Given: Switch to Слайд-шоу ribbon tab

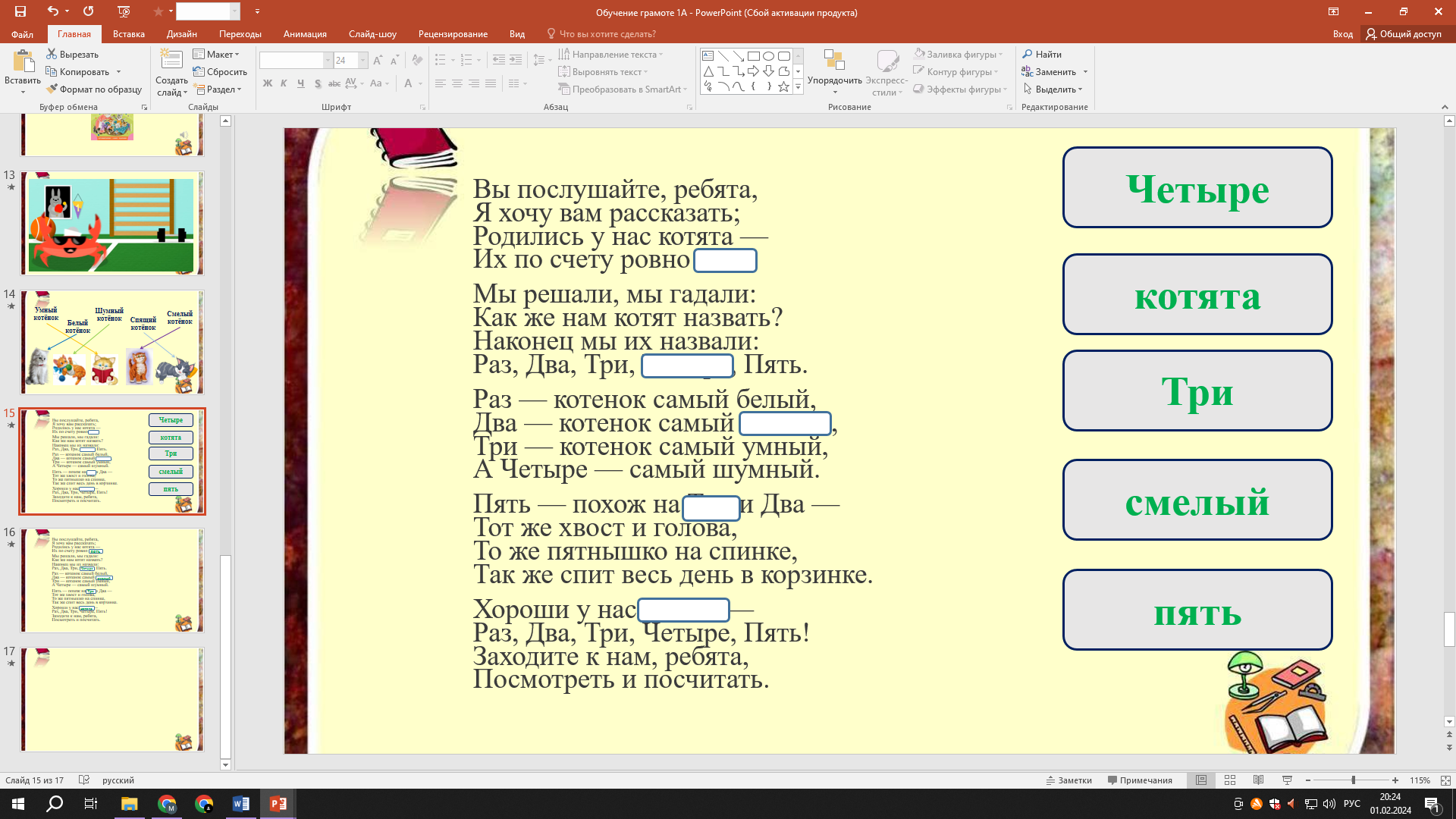Looking at the screenshot, I should [372, 34].
